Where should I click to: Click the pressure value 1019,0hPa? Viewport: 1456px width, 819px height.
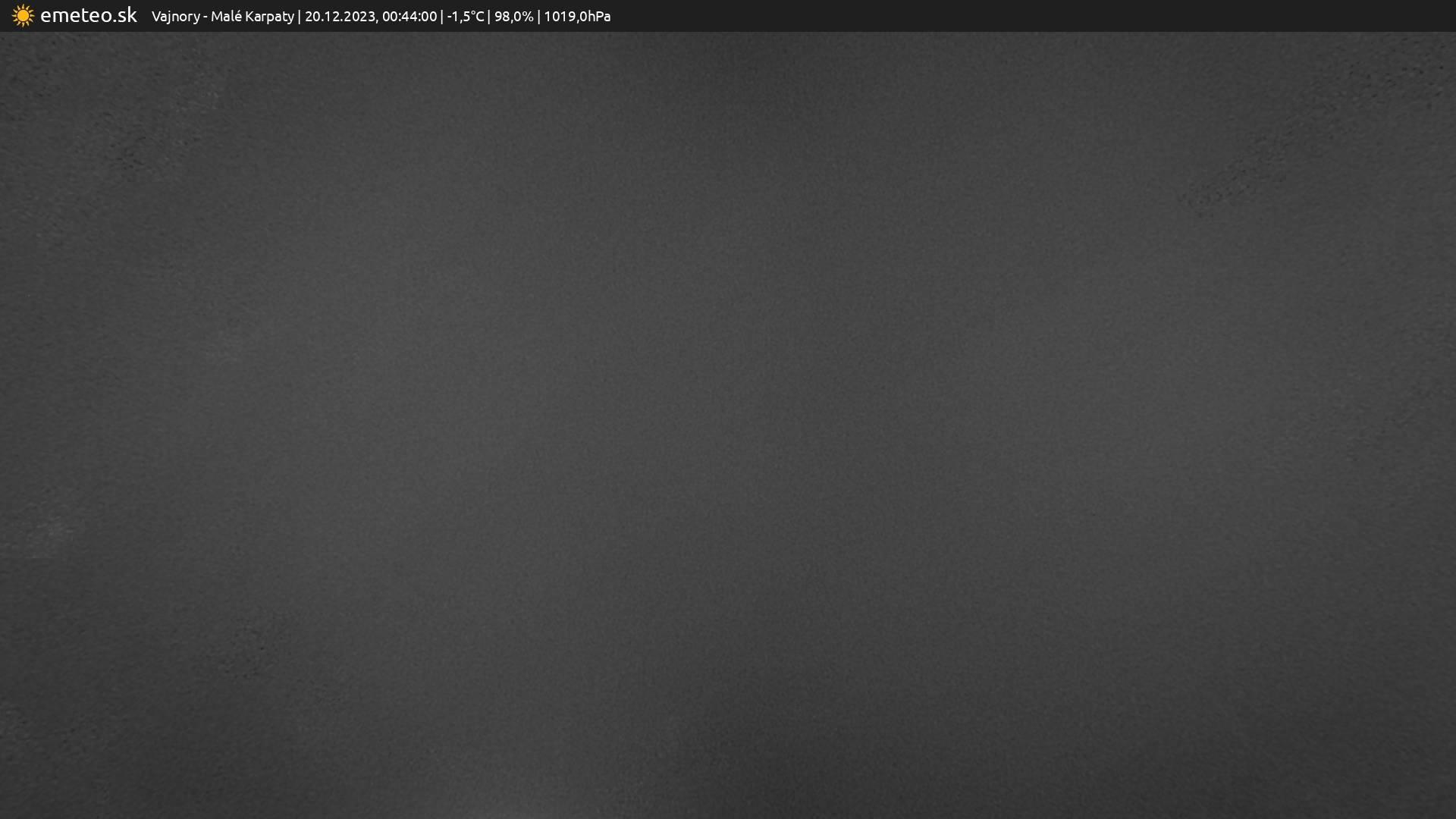point(576,16)
